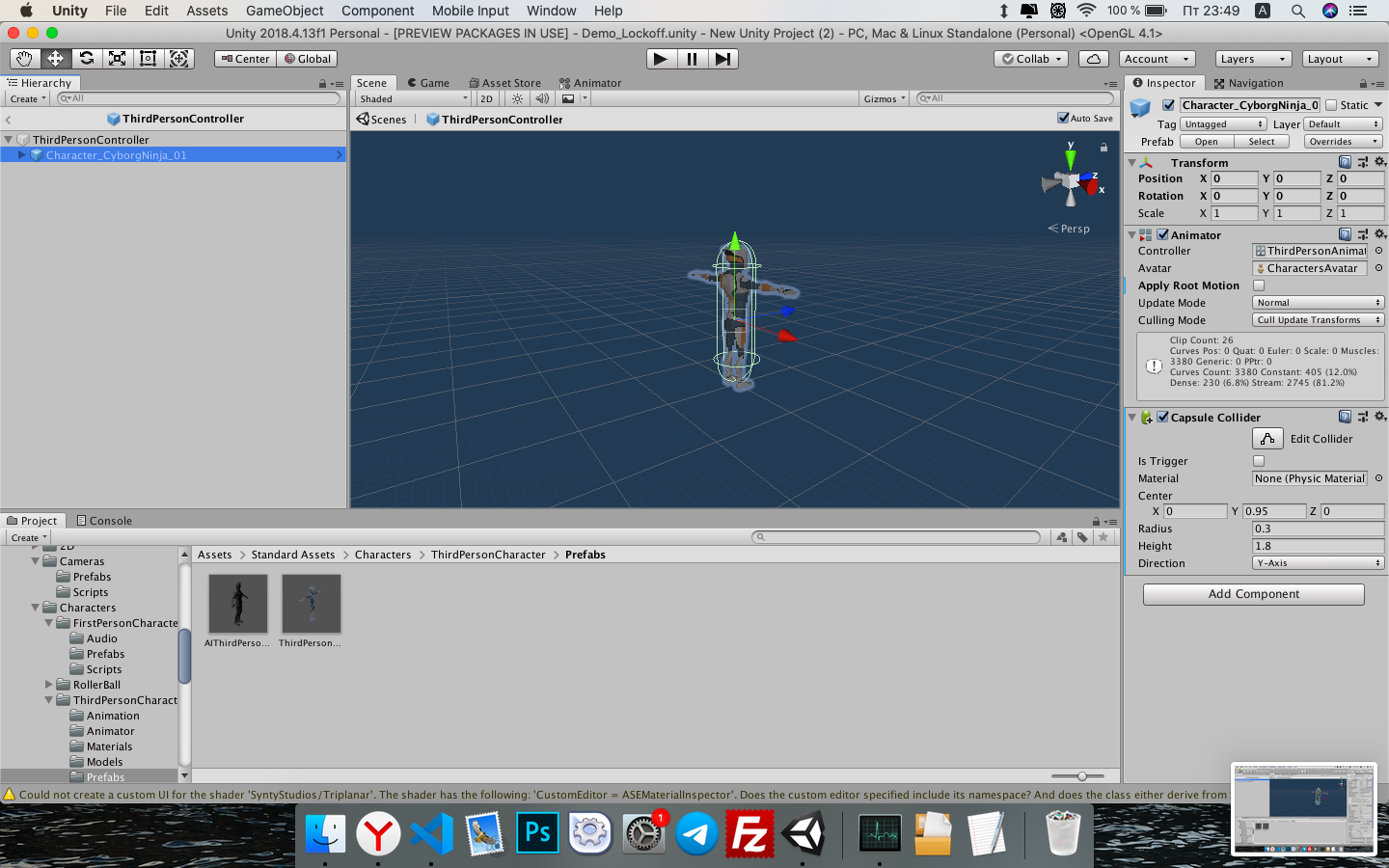Open Direction Y-Axis dropdown

1318,563
